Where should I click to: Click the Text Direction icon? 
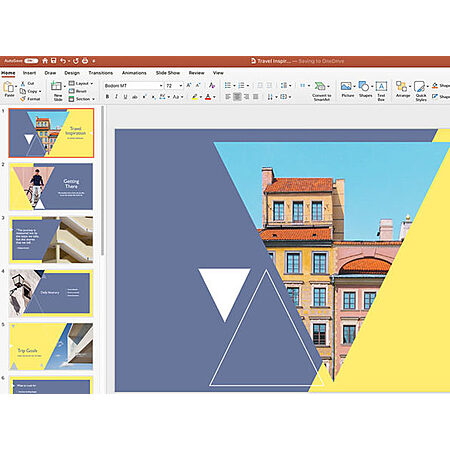point(270,97)
